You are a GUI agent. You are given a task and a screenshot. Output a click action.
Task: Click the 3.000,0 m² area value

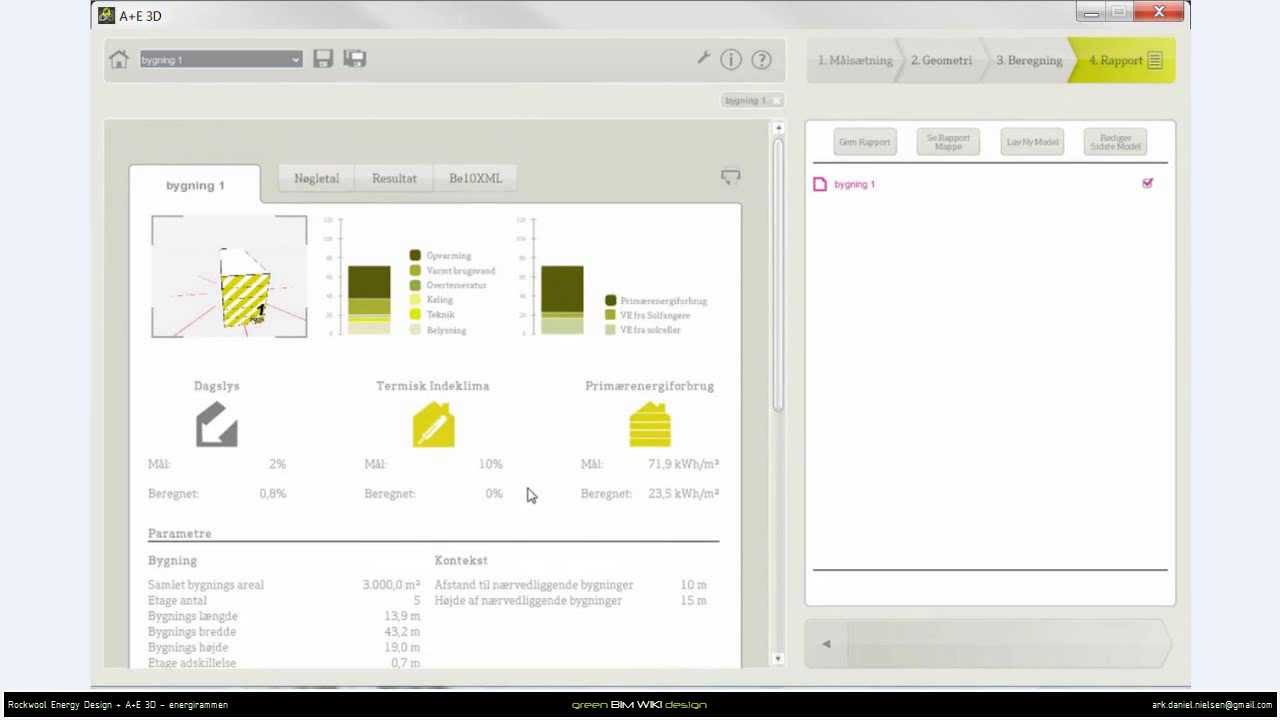click(x=391, y=585)
